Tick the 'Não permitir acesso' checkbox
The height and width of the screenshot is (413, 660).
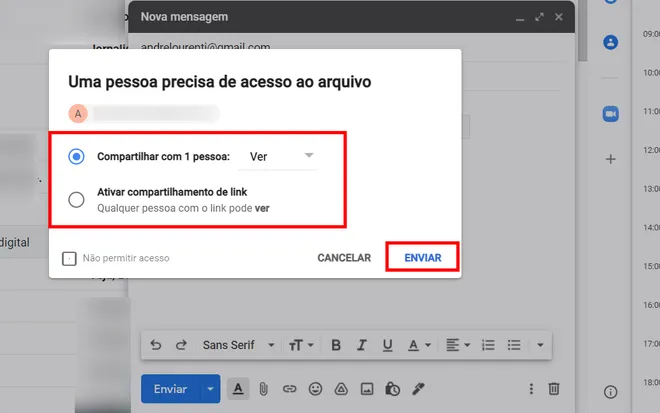pyautogui.click(x=69, y=258)
